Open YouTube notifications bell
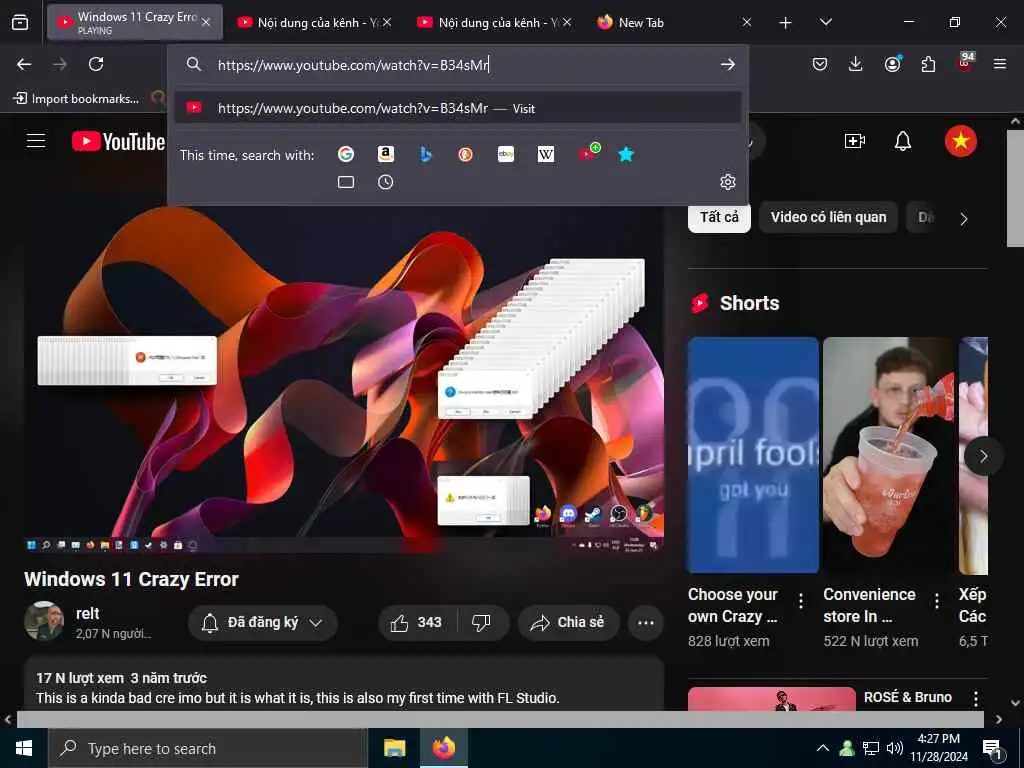The width and height of the screenshot is (1024, 768). pos(903,141)
